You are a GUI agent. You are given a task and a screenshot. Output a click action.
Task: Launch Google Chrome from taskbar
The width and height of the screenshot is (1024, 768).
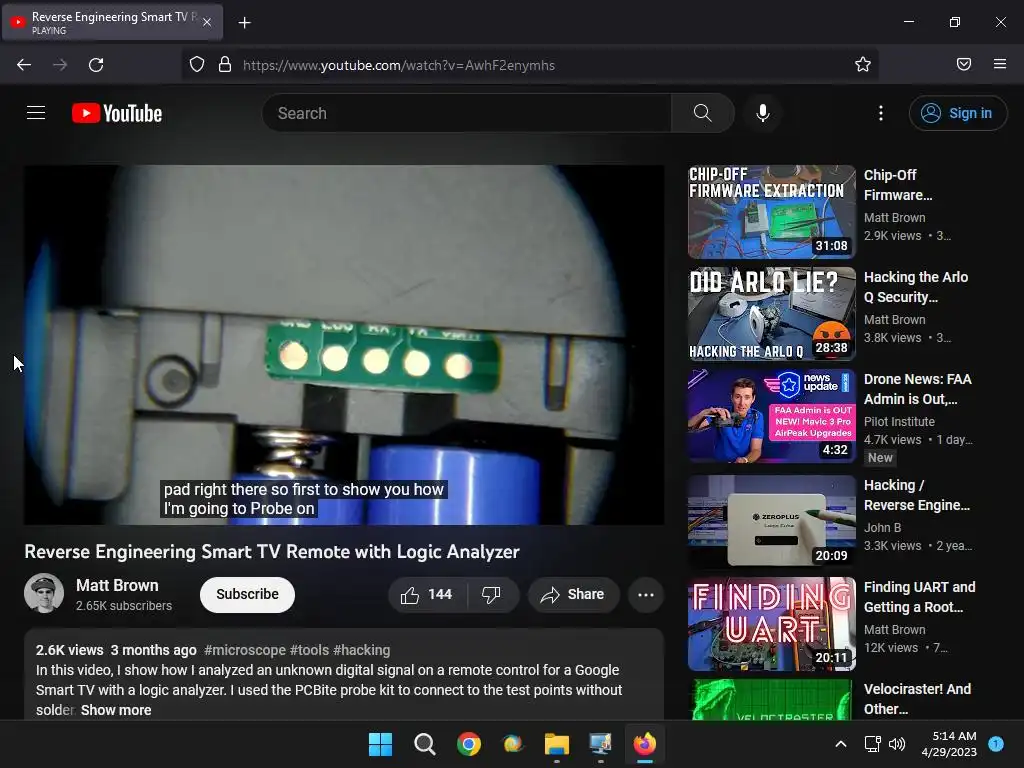coord(468,744)
